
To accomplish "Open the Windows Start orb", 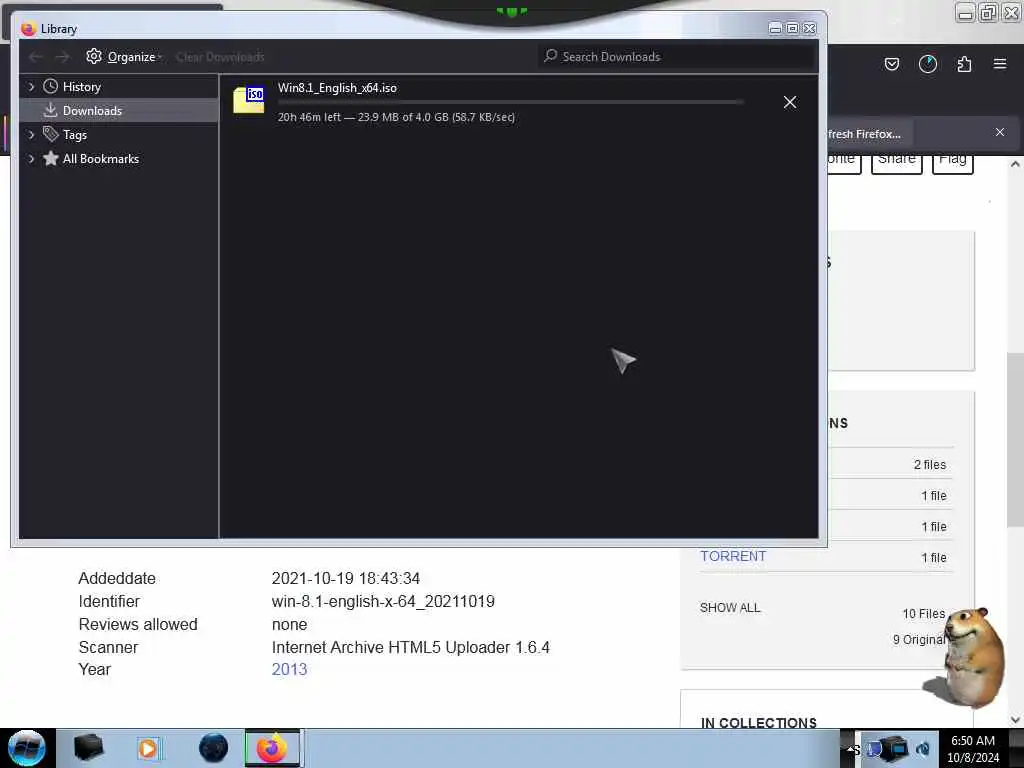I will [26, 748].
